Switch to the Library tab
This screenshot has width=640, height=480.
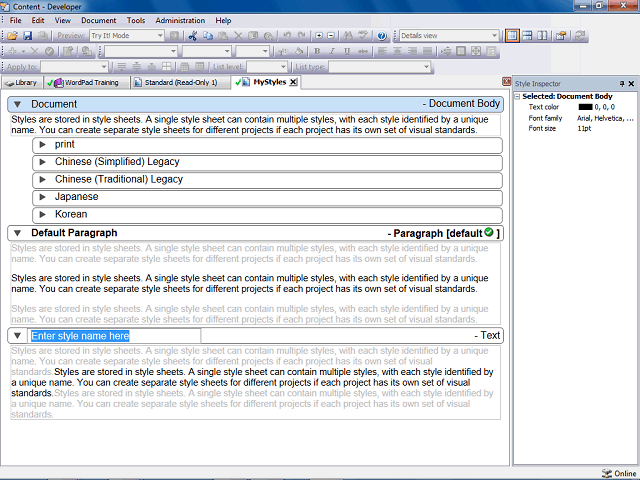[x=22, y=83]
